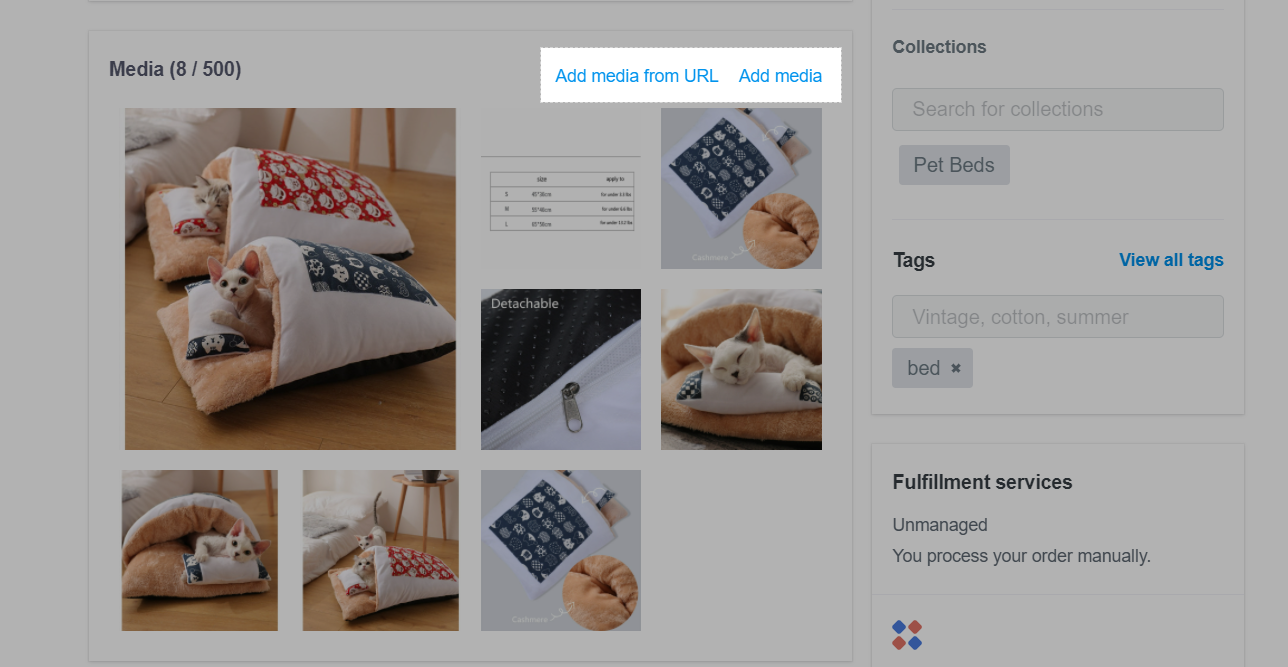Select the Pet Beds collection chip
The image size is (1288, 667).
954,165
